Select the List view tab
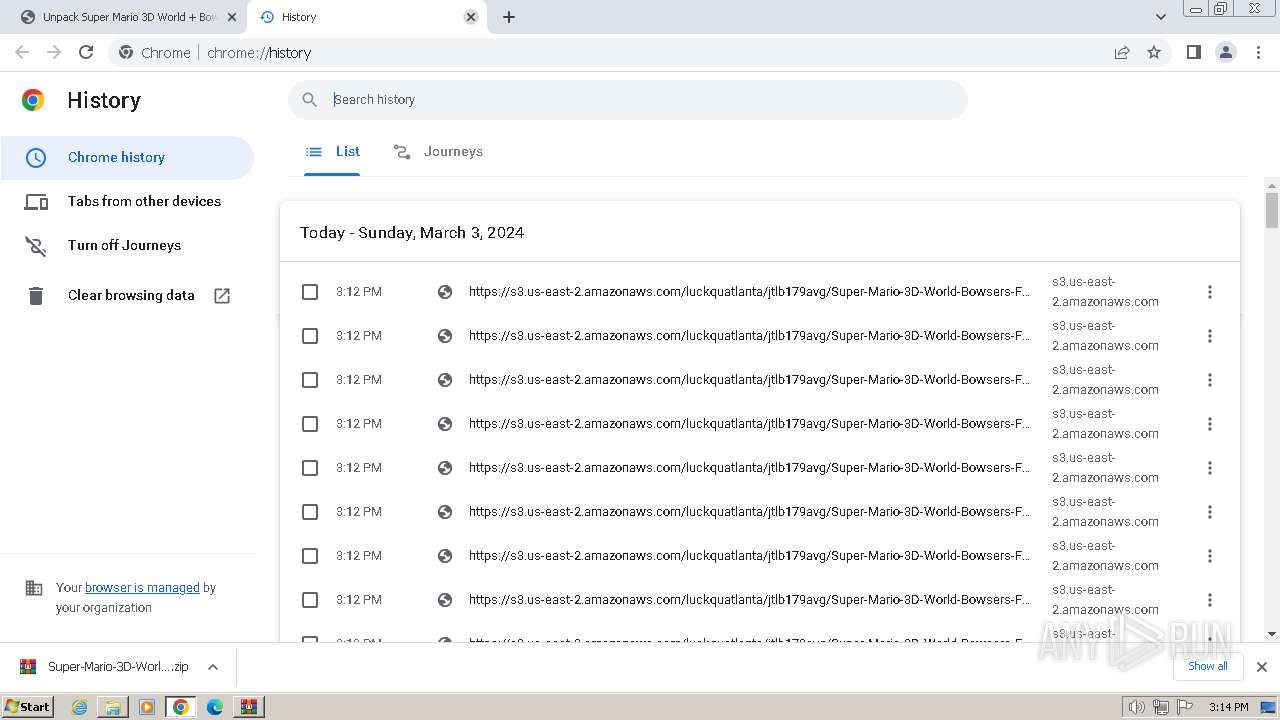 (332, 152)
